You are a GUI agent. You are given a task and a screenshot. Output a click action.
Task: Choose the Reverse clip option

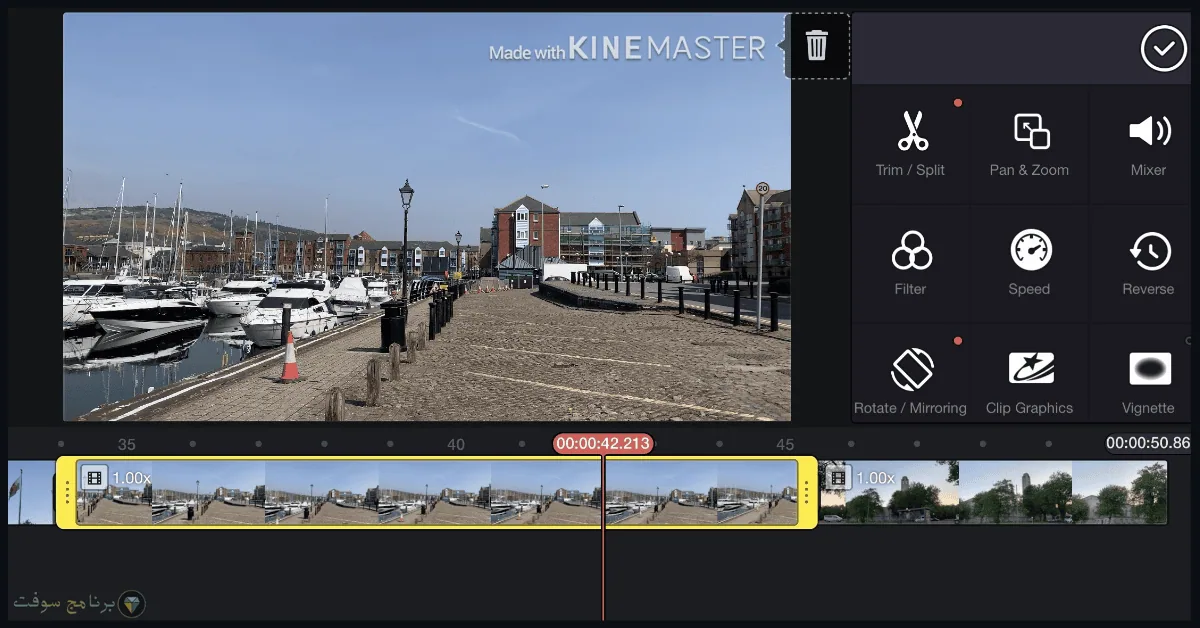1148,264
